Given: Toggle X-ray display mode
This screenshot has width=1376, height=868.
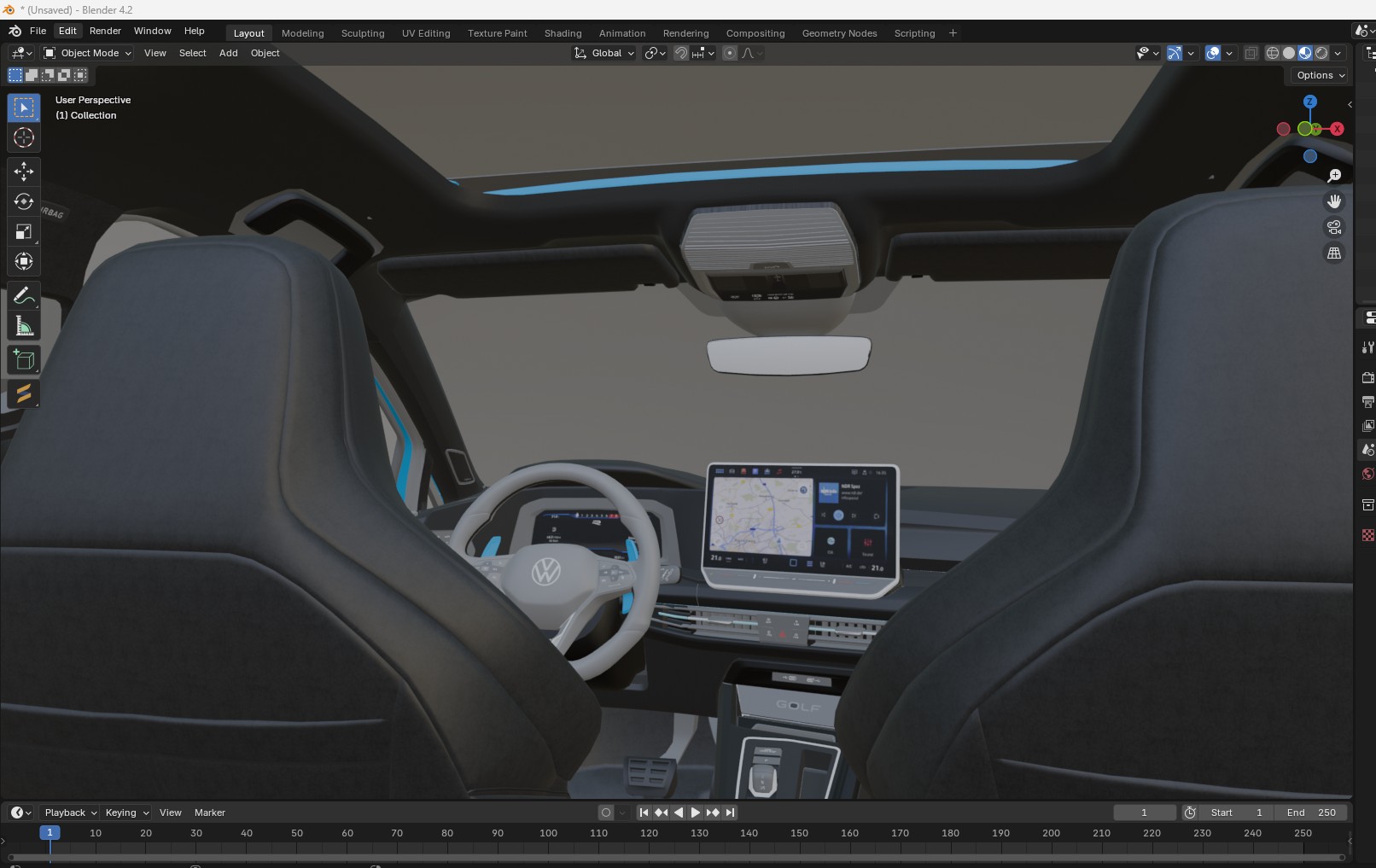Looking at the screenshot, I should tap(1251, 53).
